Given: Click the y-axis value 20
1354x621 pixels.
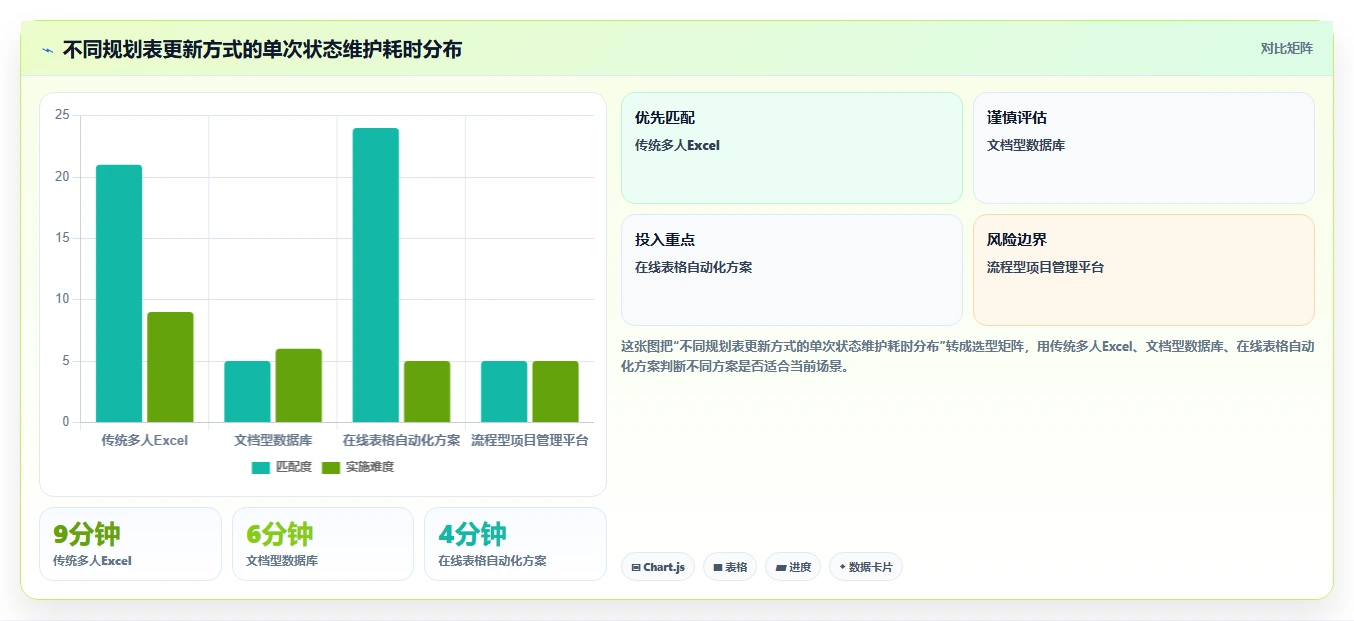Looking at the screenshot, I should click(x=62, y=177).
